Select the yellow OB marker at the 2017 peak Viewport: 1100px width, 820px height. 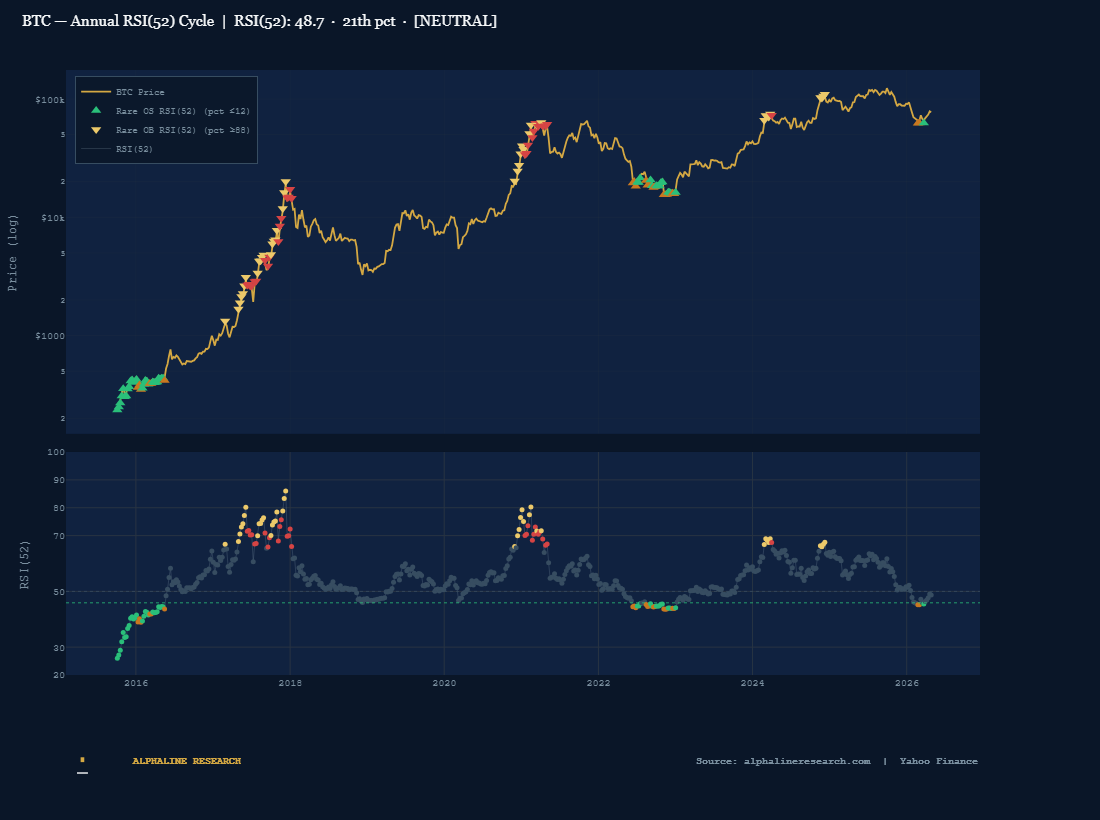285,183
